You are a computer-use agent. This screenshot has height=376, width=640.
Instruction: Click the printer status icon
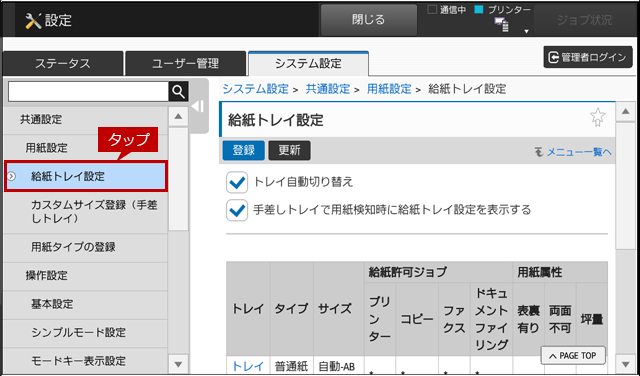pyautogui.click(x=502, y=25)
